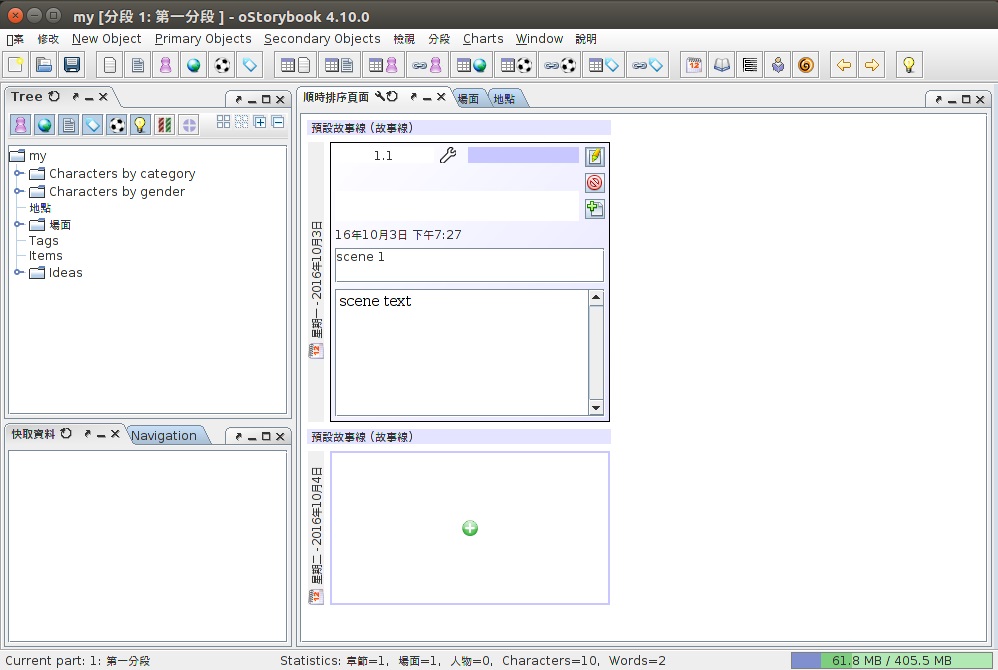998x670 pixels.
Task: Select the Tags tree item
Action: click(x=43, y=241)
